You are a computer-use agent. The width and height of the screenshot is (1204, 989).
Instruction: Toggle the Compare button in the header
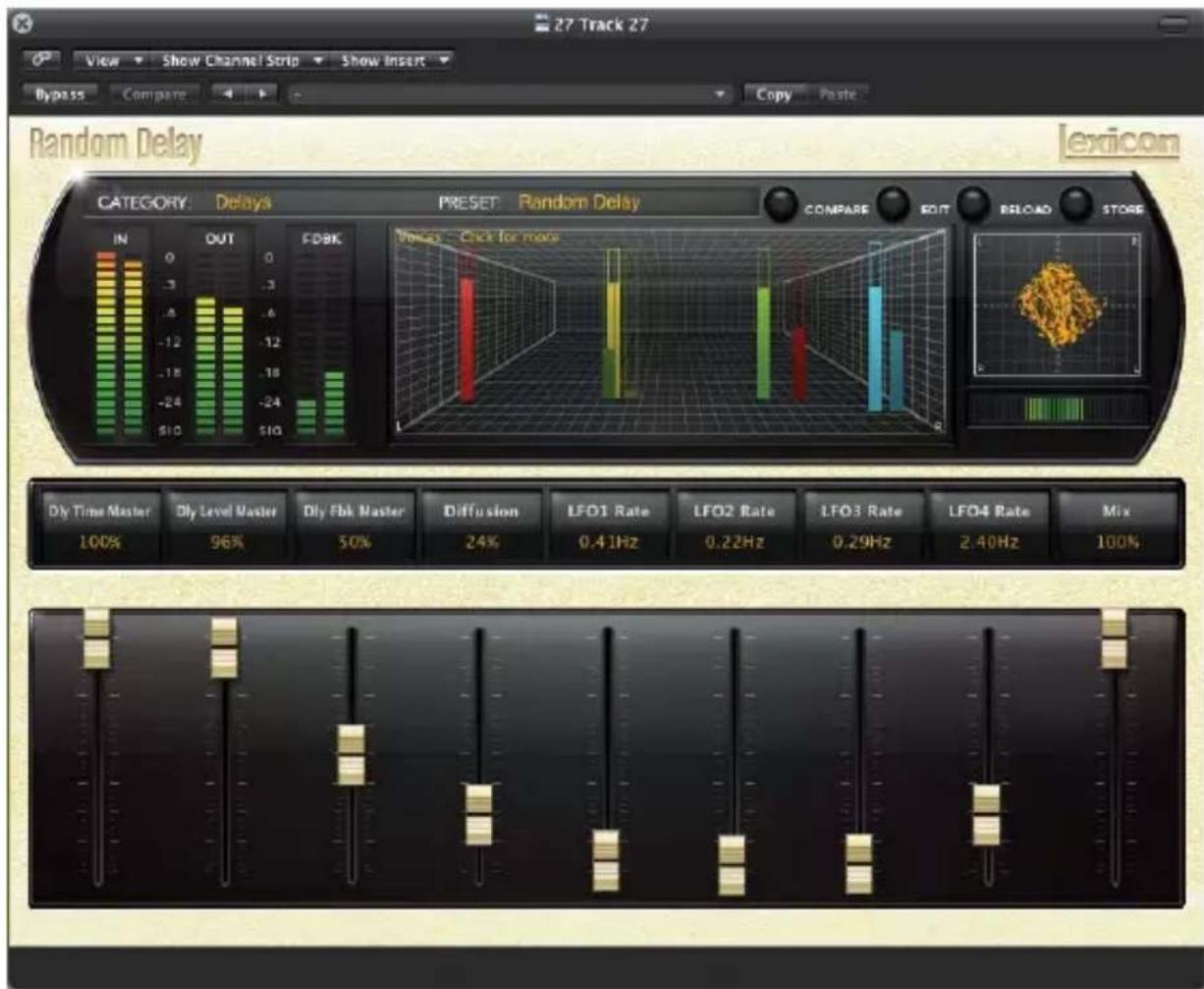tap(155, 94)
